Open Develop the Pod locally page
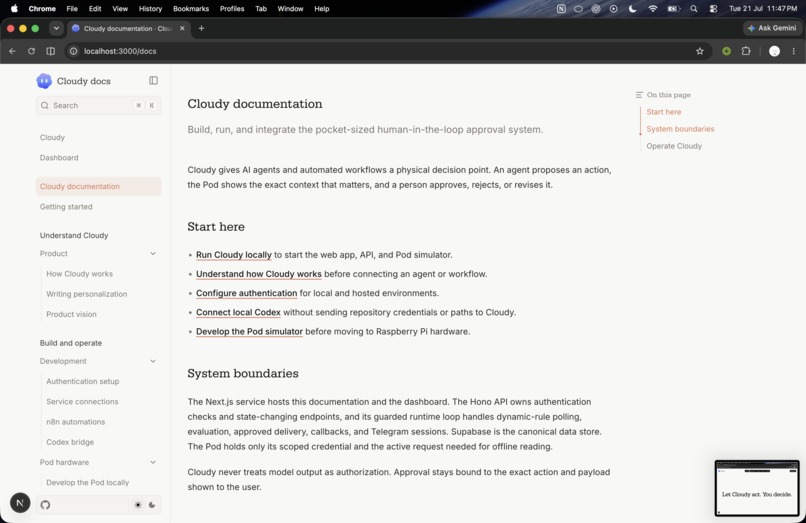 coord(87,482)
